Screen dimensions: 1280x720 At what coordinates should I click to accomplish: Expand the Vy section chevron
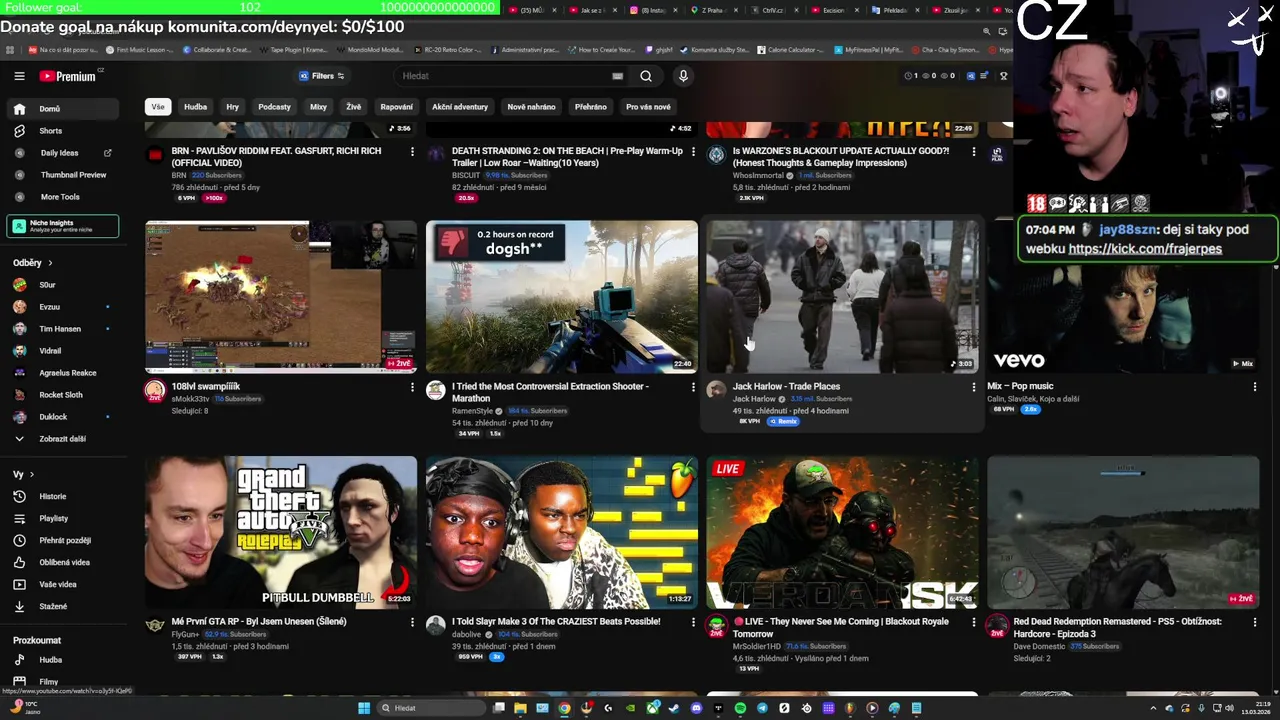31,475
